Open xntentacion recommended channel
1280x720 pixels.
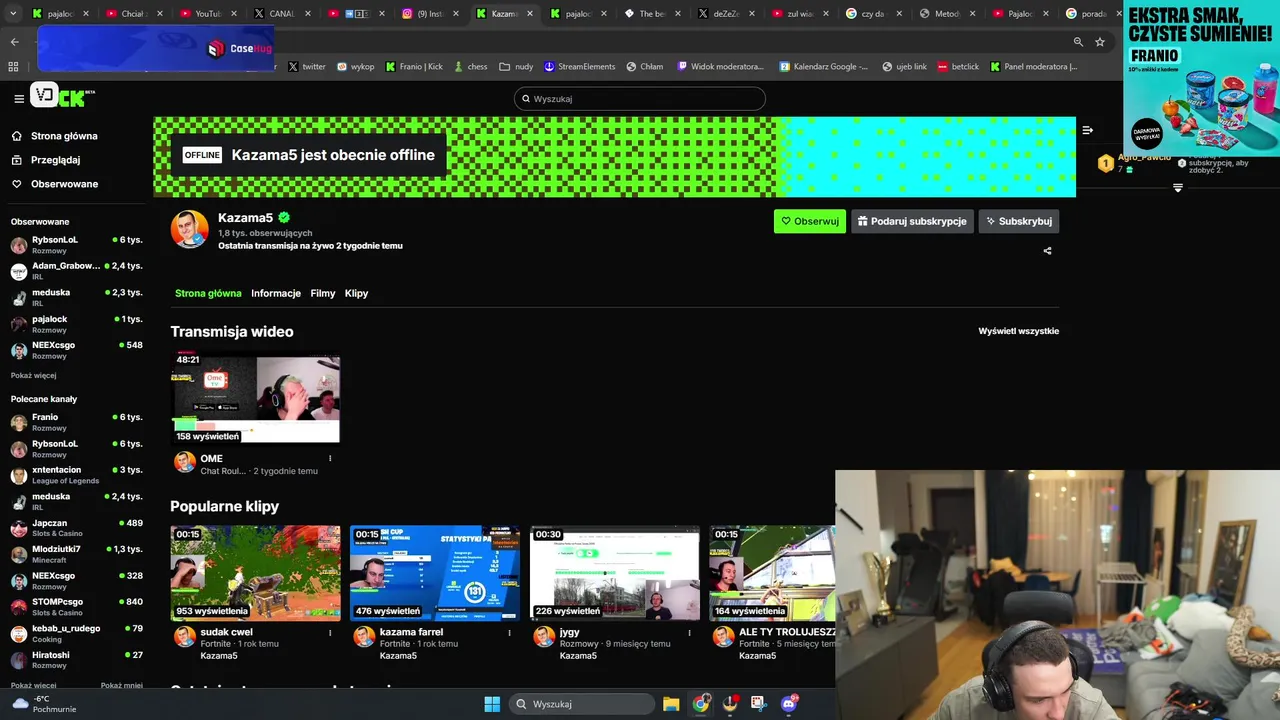pyautogui.click(x=76, y=475)
